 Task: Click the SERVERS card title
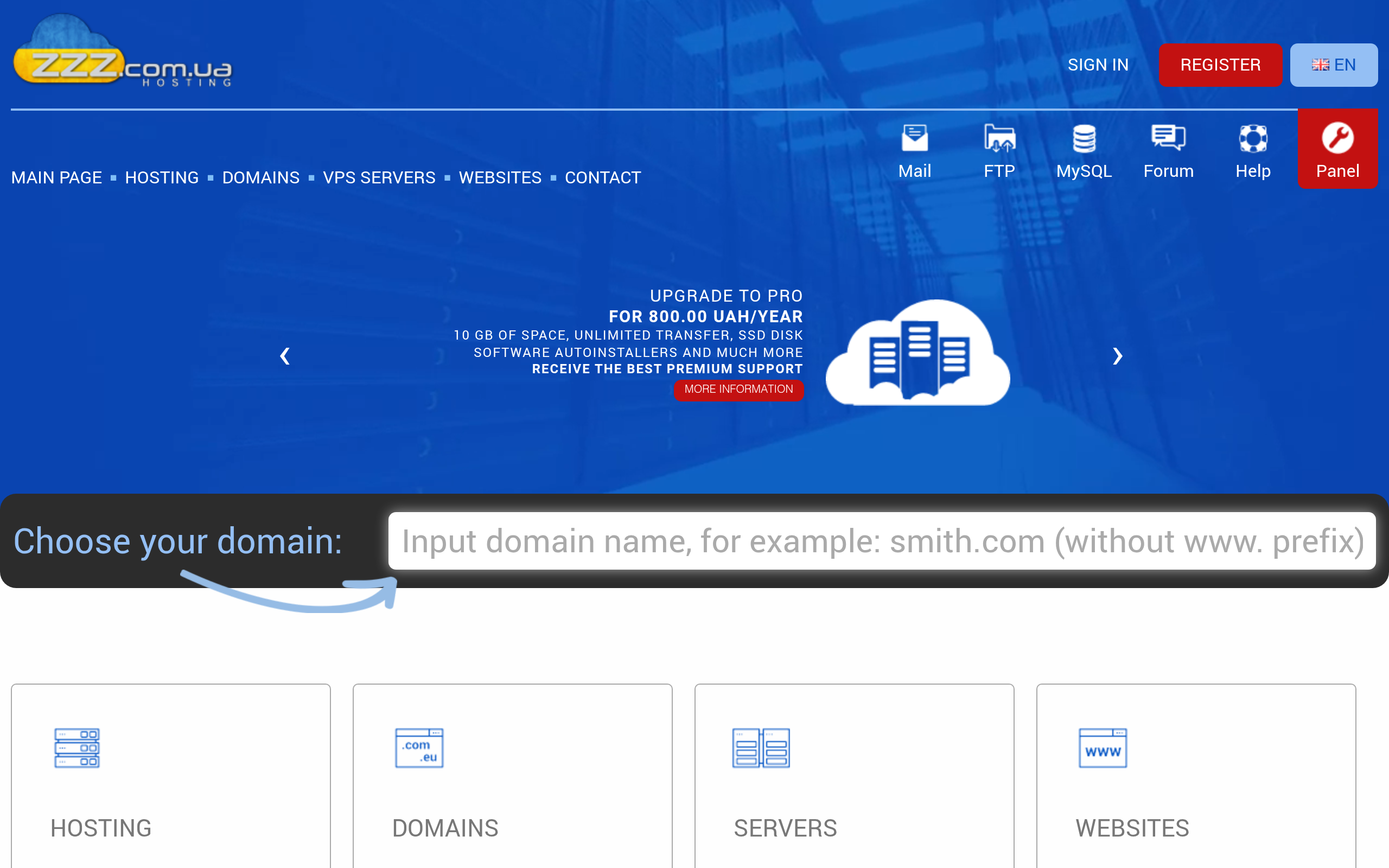click(x=785, y=828)
